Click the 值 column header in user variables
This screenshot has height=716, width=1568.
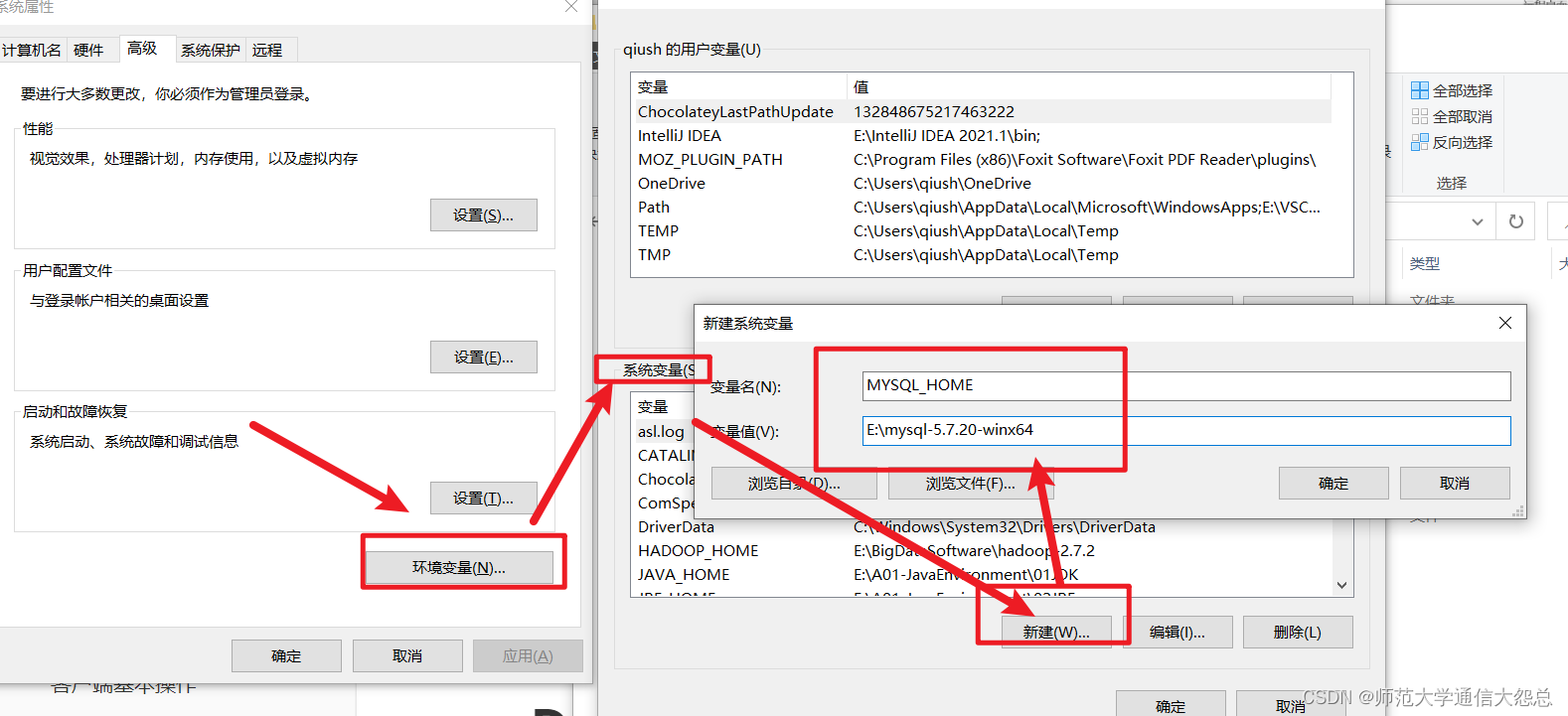1089,87
